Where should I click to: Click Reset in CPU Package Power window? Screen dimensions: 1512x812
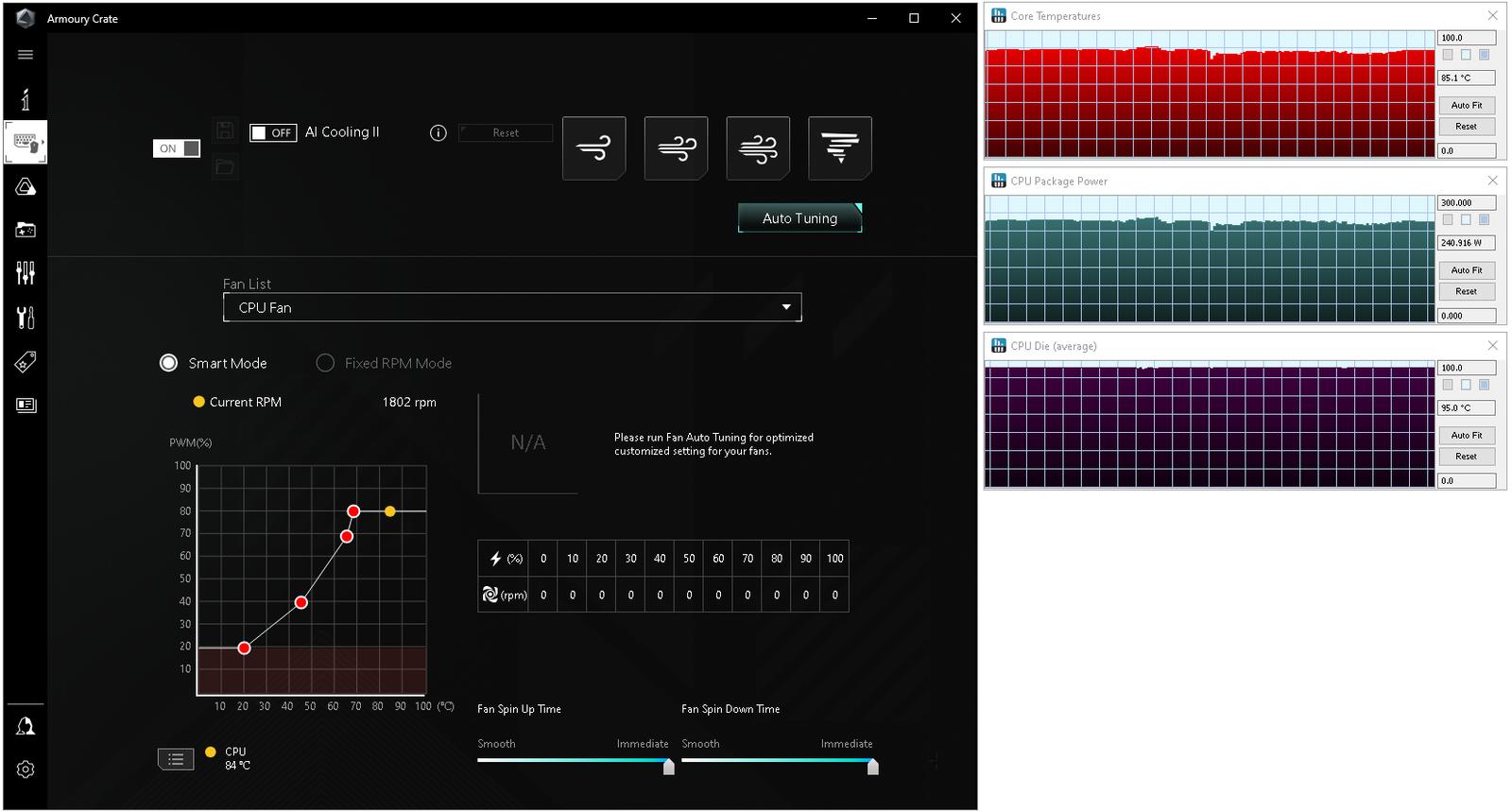pyautogui.click(x=1467, y=291)
